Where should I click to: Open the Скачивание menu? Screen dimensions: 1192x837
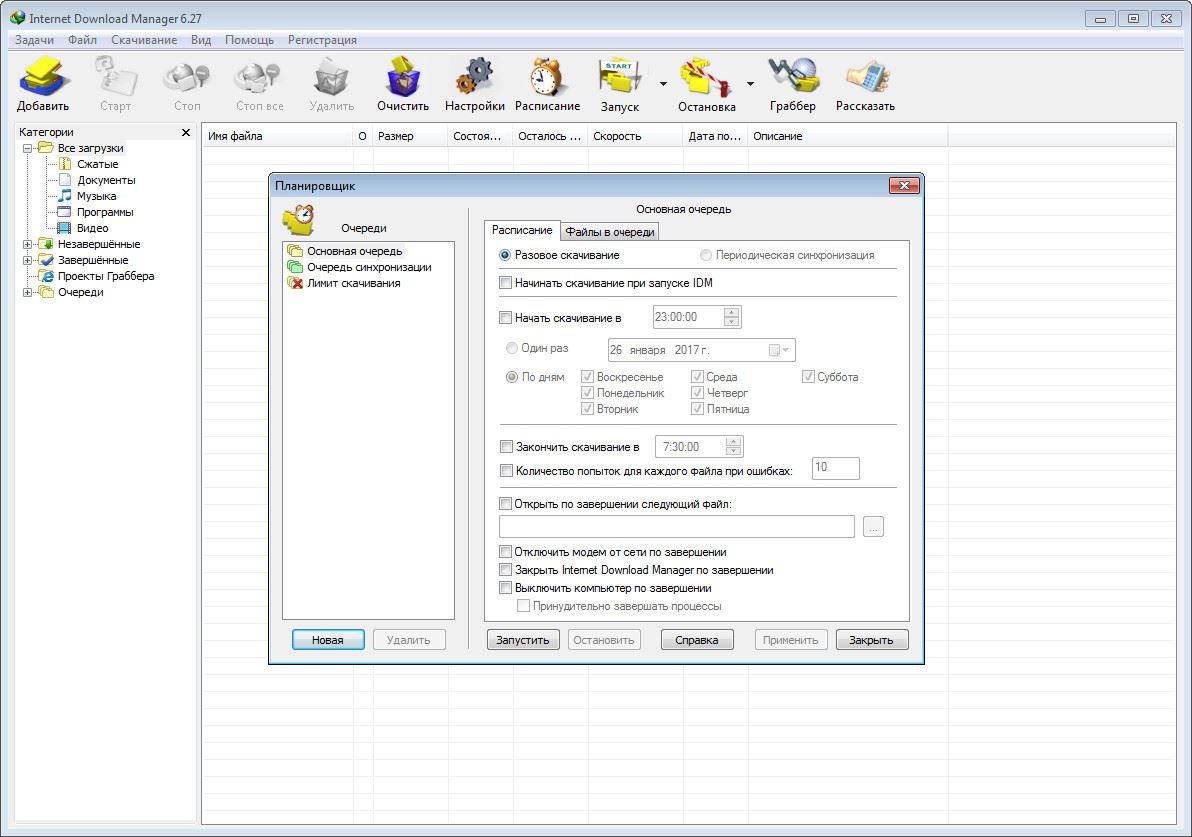tap(144, 40)
